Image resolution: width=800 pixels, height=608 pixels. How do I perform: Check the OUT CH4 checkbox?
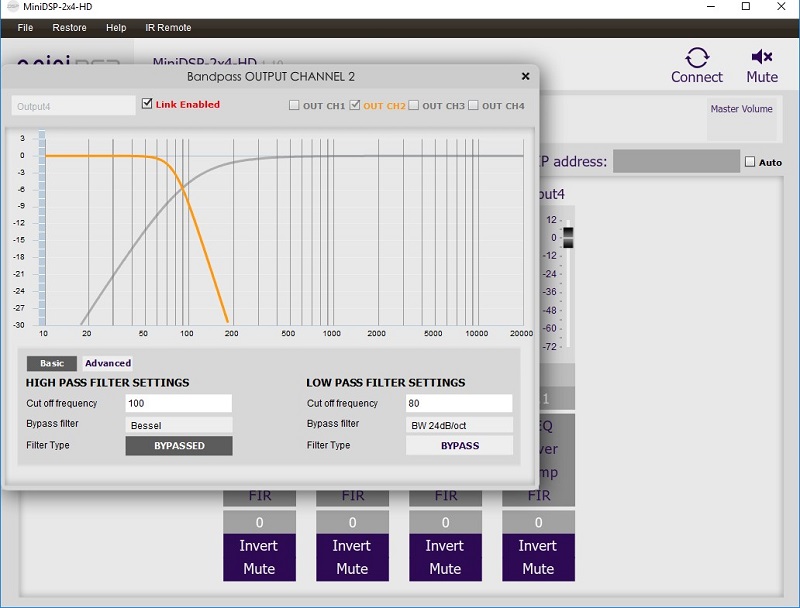point(473,105)
